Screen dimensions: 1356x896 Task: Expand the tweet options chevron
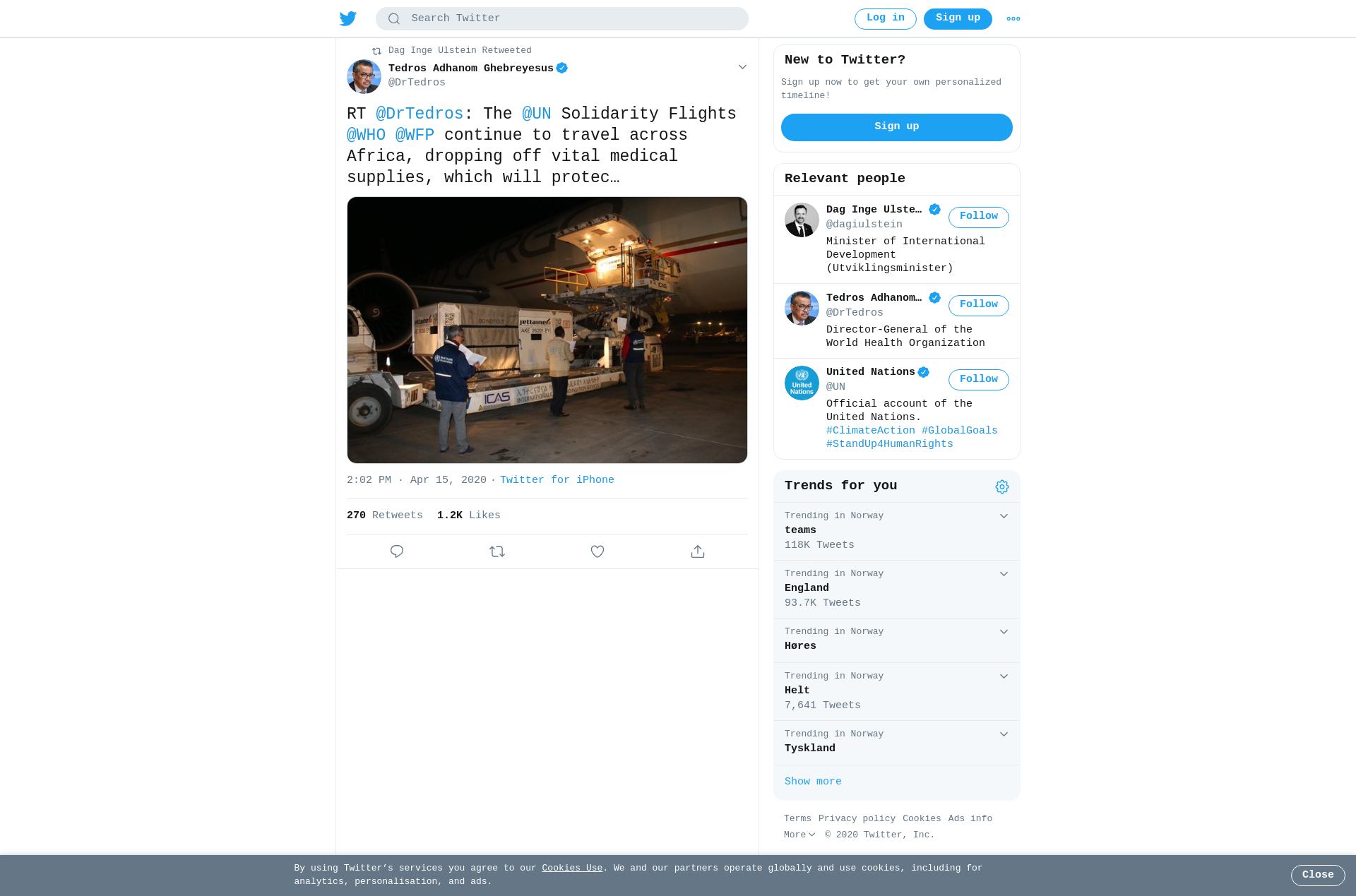pyautogui.click(x=742, y=67)
